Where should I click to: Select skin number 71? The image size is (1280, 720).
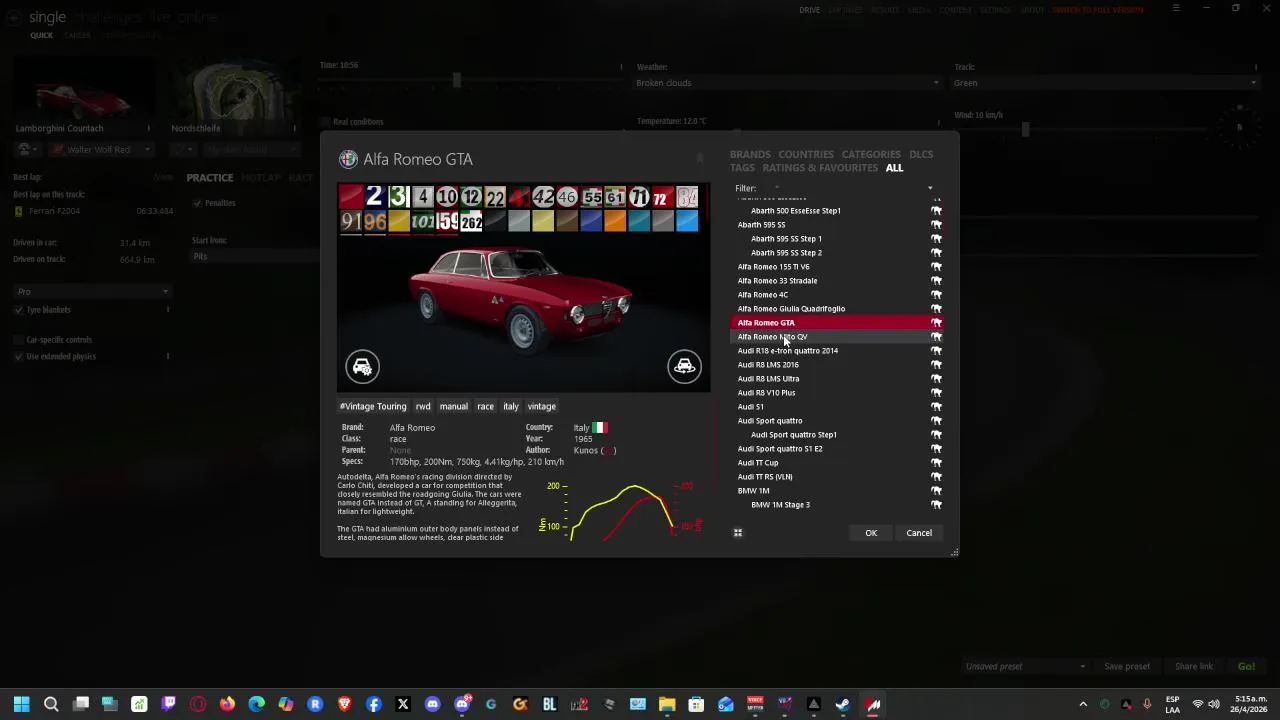pos(639,197)
